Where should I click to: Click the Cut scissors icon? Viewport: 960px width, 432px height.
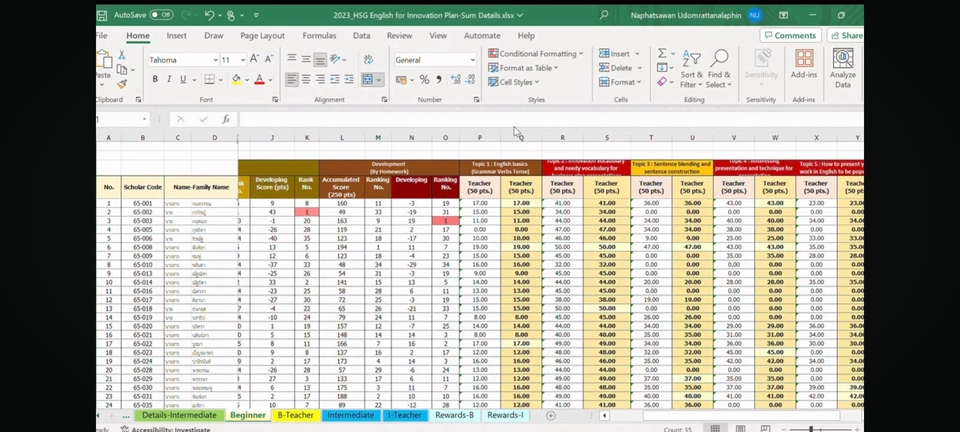(121, 55)
